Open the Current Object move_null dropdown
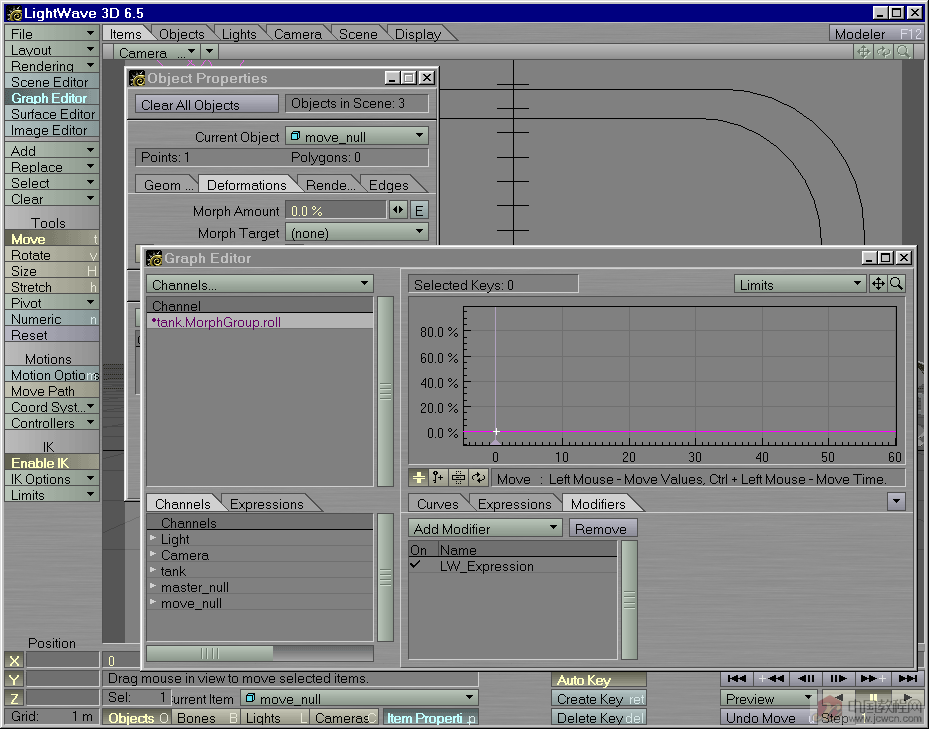The image size is (929, 729). point(357,136)
